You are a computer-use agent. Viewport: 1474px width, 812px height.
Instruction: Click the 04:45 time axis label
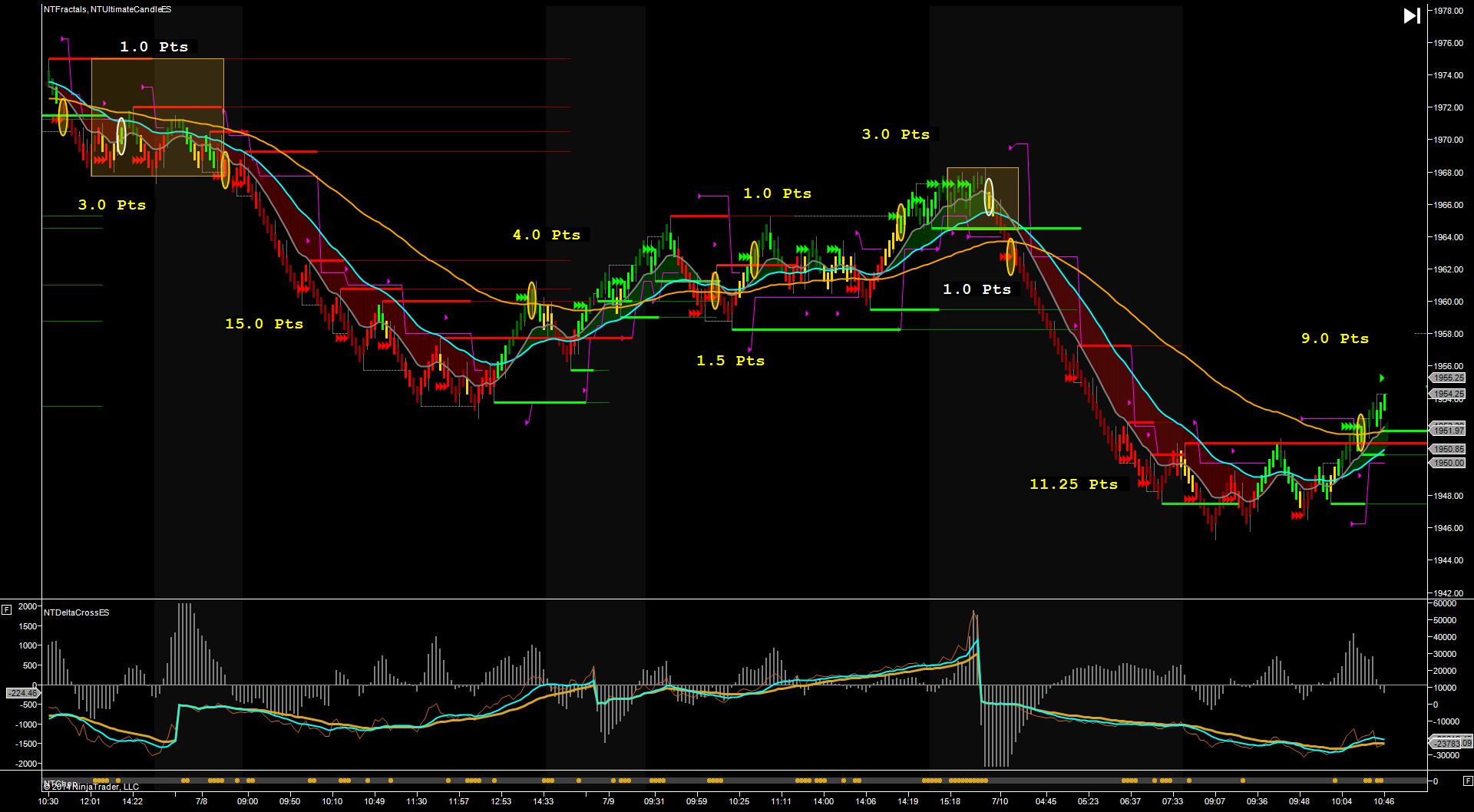coord(1046,801)
